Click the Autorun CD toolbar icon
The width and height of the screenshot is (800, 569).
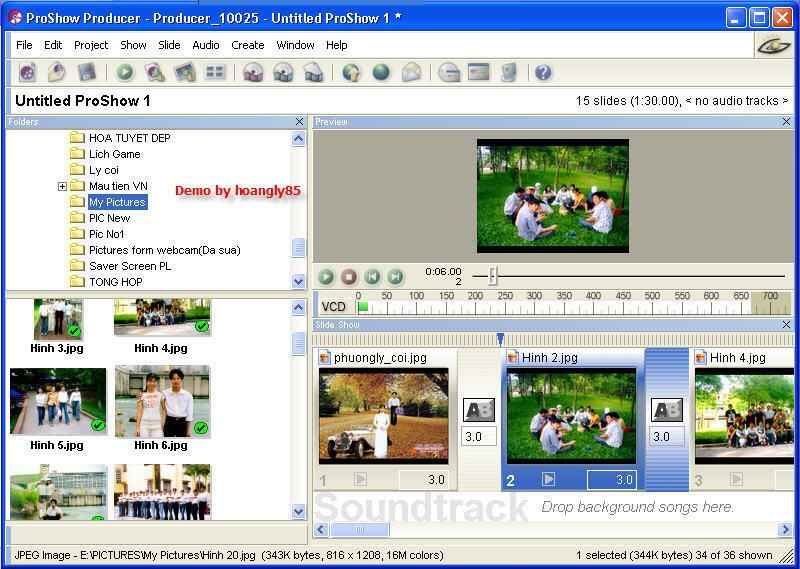[x=449, y=72]
